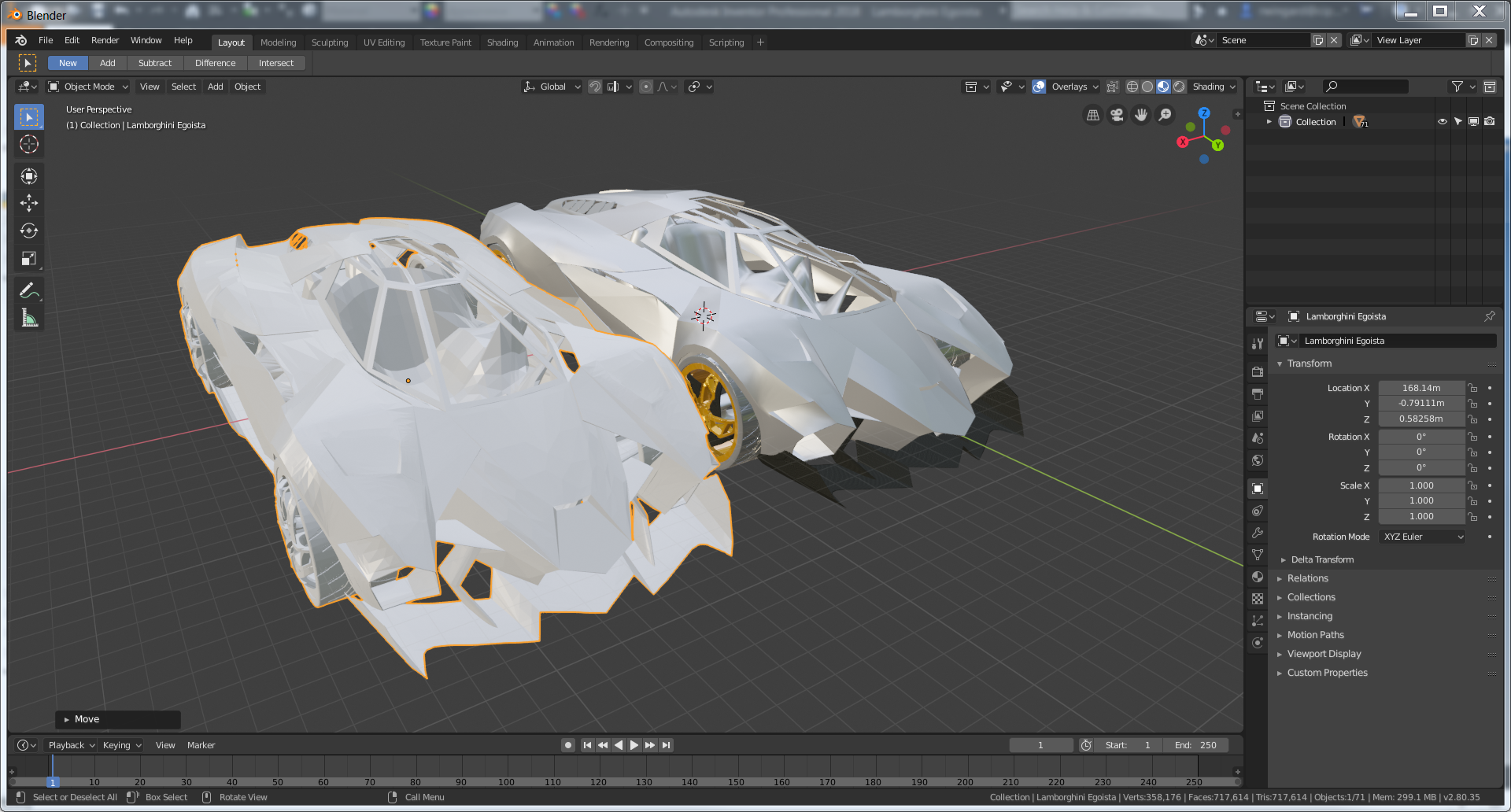Open the Render menu
Viewport: 1511px width, 812px height.
click(x=105, y=40)
